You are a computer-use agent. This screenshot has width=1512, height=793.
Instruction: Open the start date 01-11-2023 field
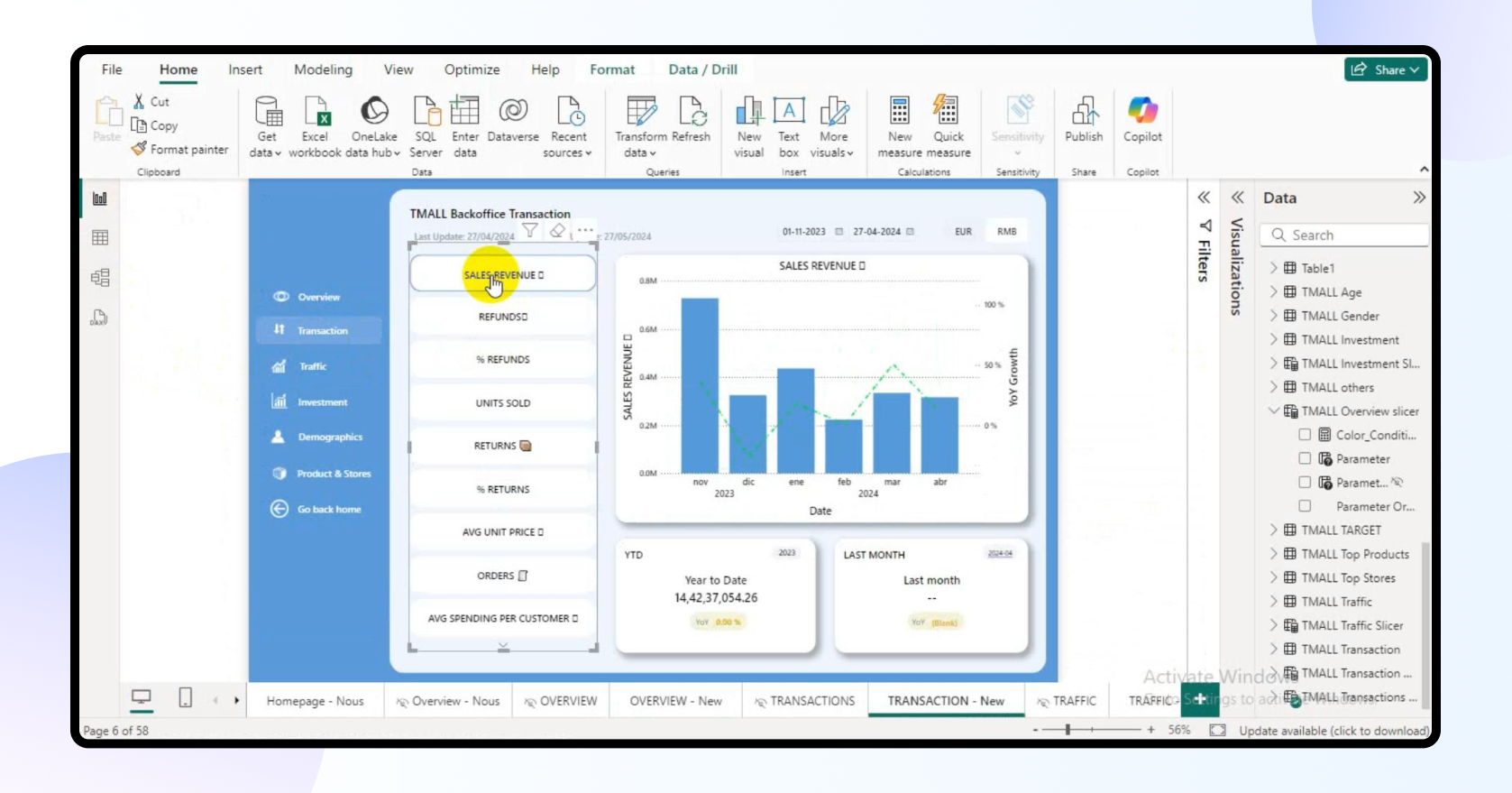coord(803,232)
